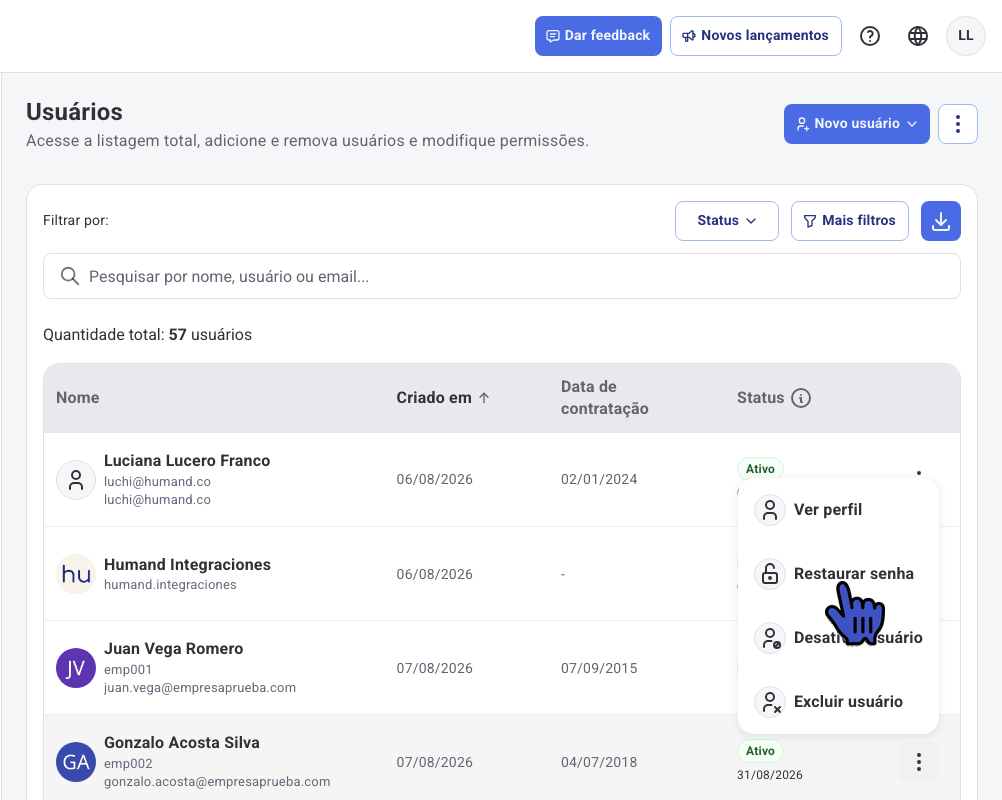Click the Nome column header
The image size is (1002, 800).
click(x=78, y=397)
